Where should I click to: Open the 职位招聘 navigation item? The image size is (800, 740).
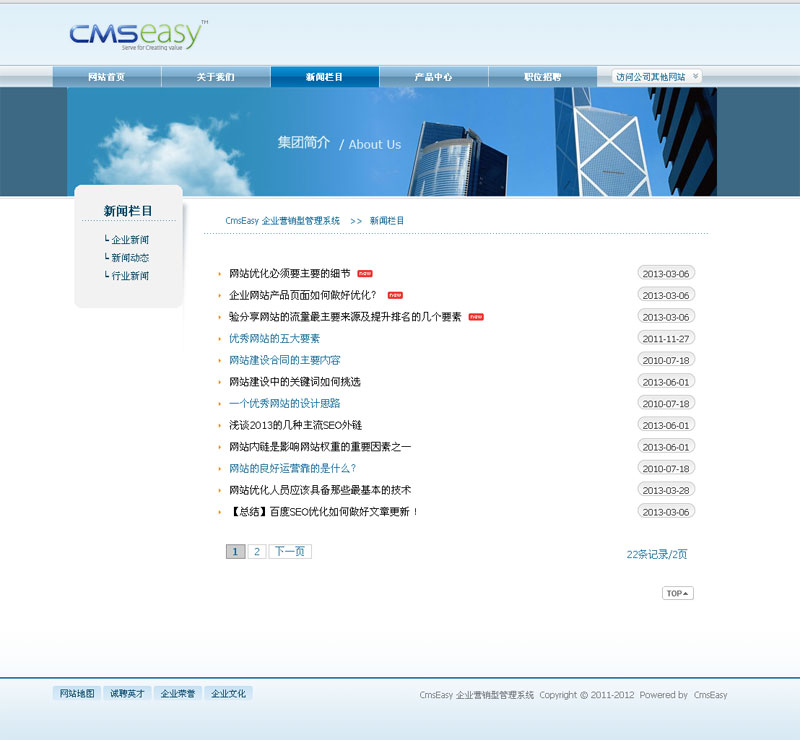tap(543, 77)
